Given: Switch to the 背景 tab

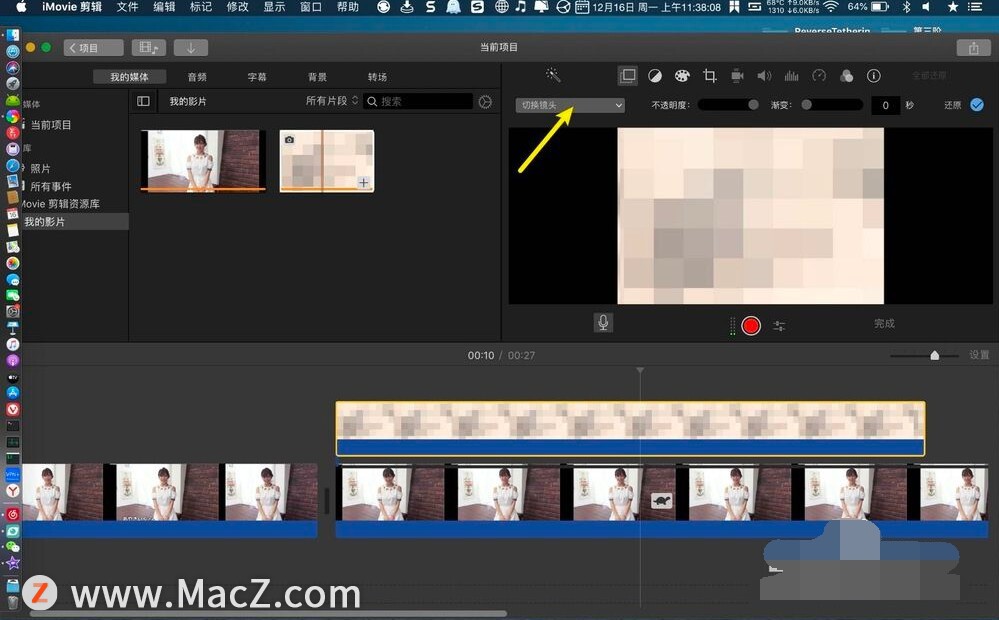Looking at the screenshot, I should pos(317,76).
